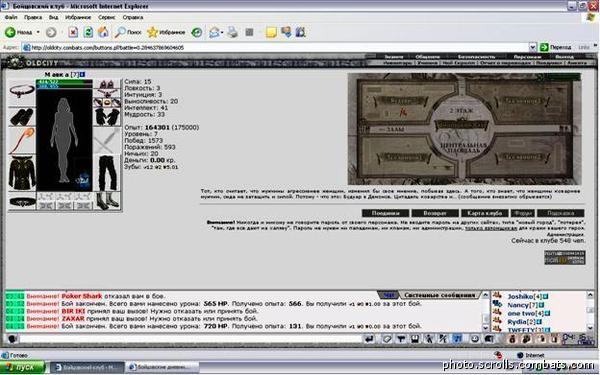Click the Карта клуба button
The height and width of the screenshot is (375, 600).
pos(484,213)
